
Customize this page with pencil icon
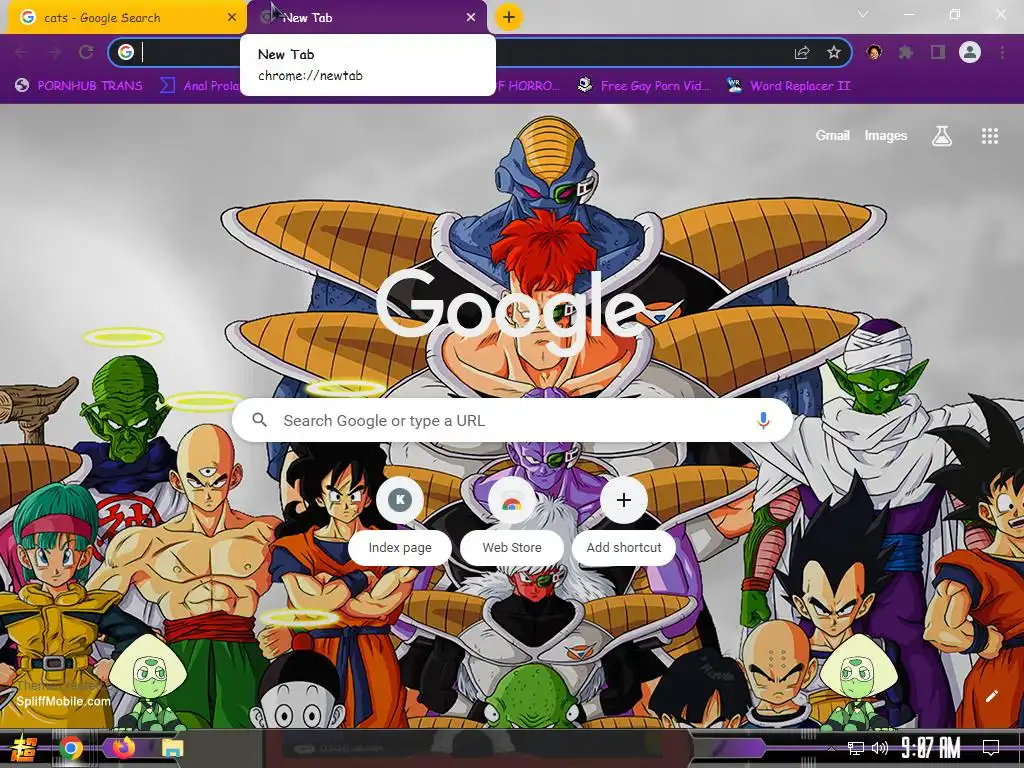[x=991, y=696]
